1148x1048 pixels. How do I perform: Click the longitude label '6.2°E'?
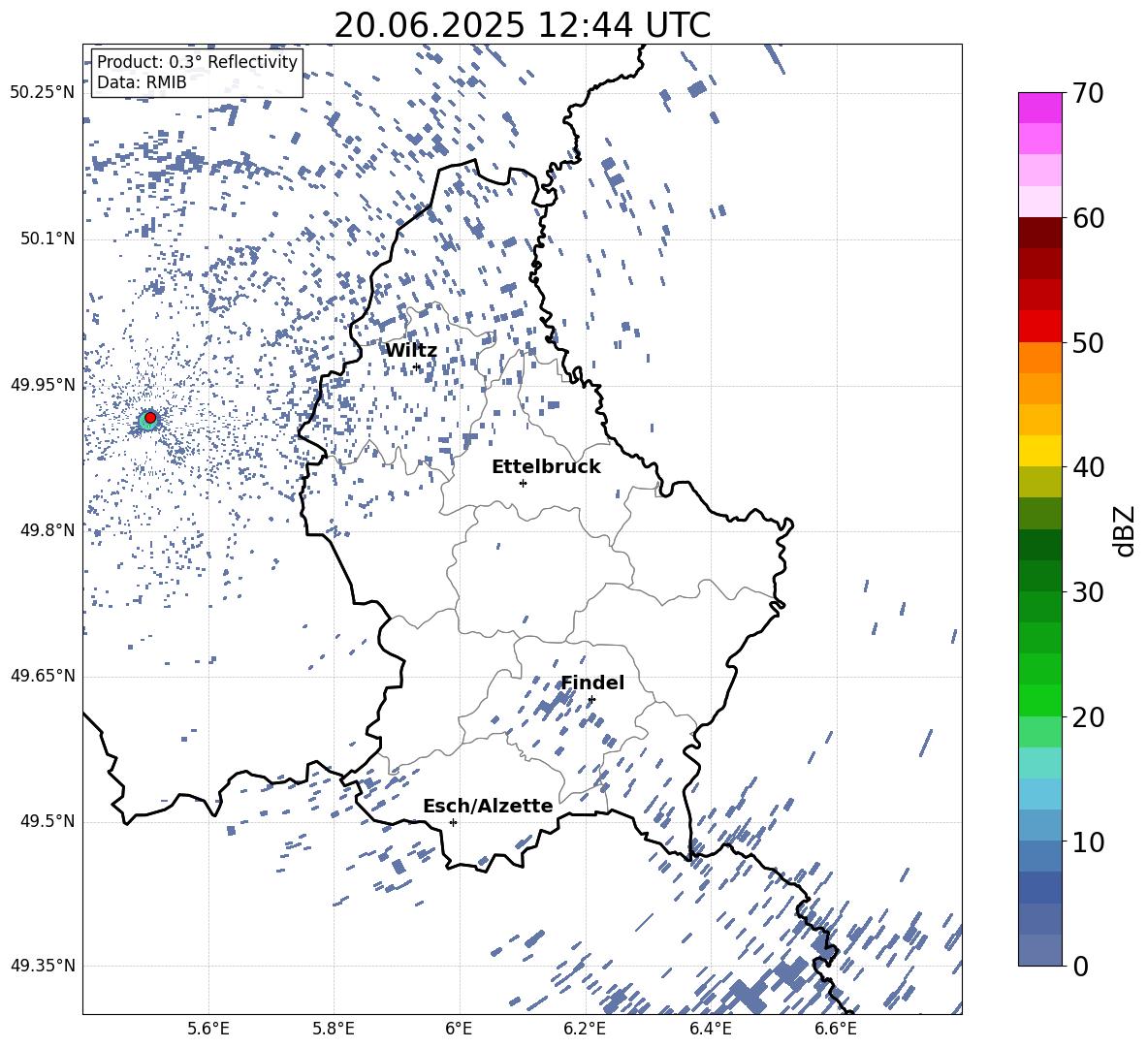[x=585, y=1029]
